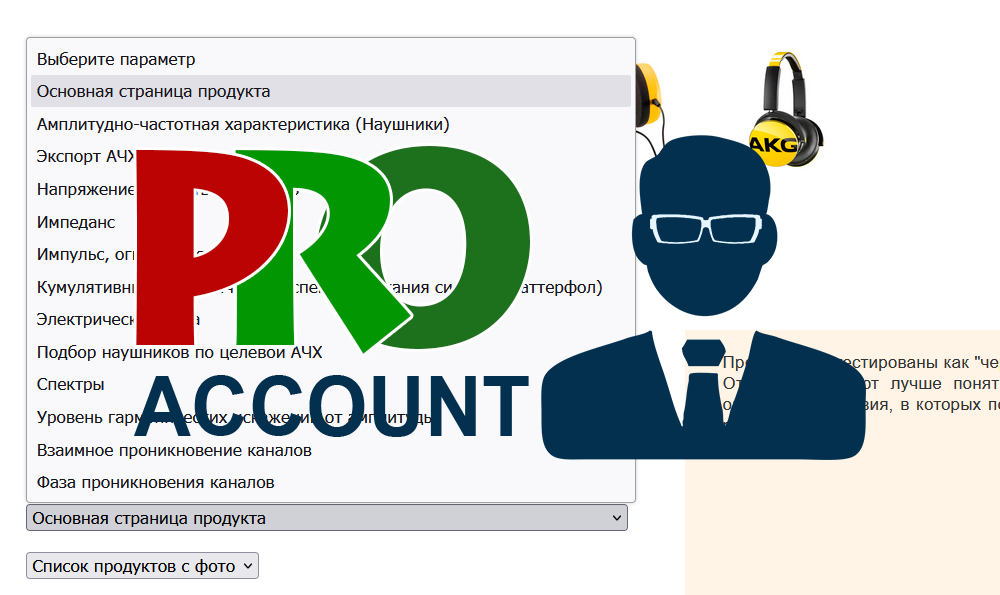Screen dimensions: 1000x595
Task: Expand the 'Список продуктов с фото' dropdown
Action: coord(142,566)
